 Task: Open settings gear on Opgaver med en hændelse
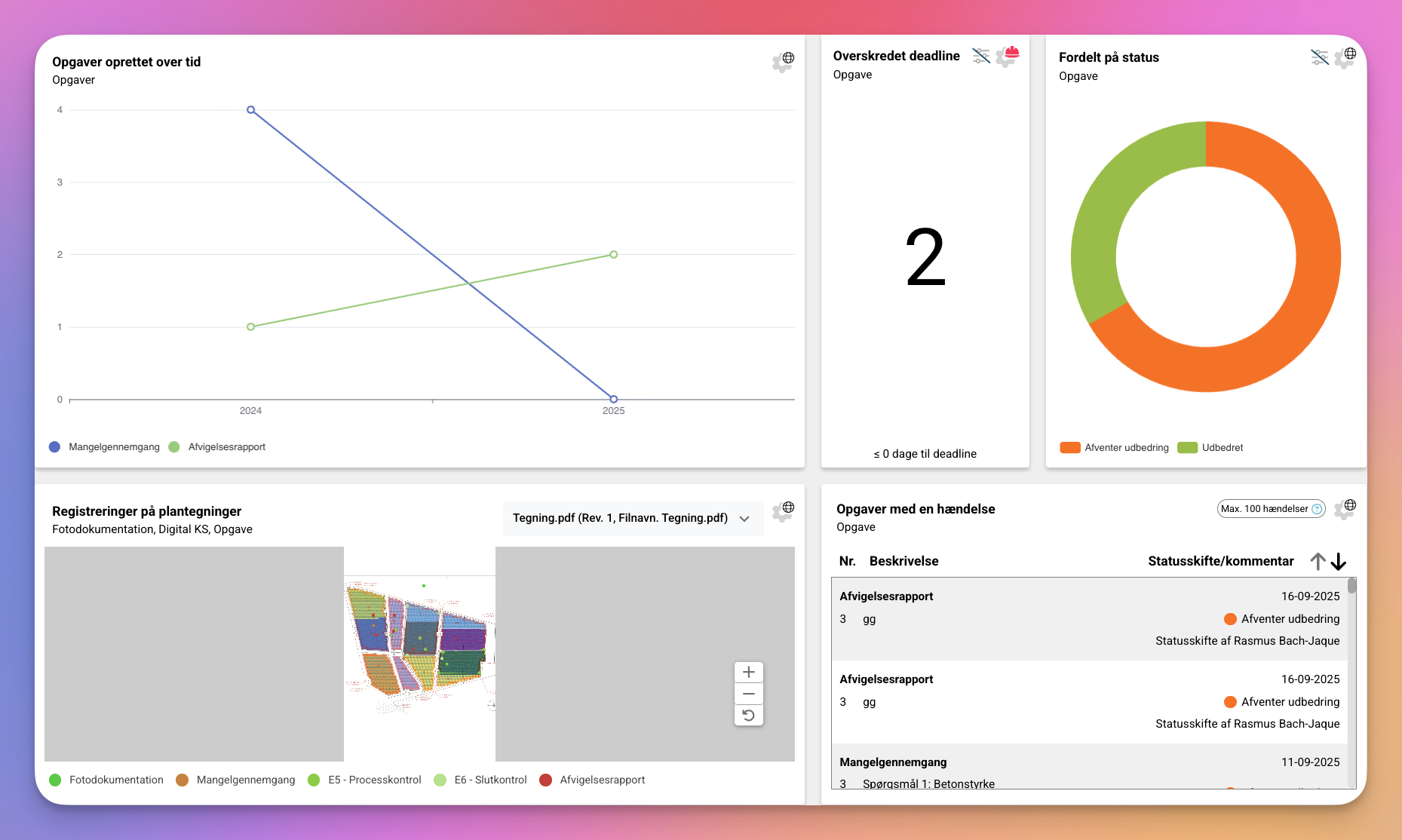pos(1345,509)
